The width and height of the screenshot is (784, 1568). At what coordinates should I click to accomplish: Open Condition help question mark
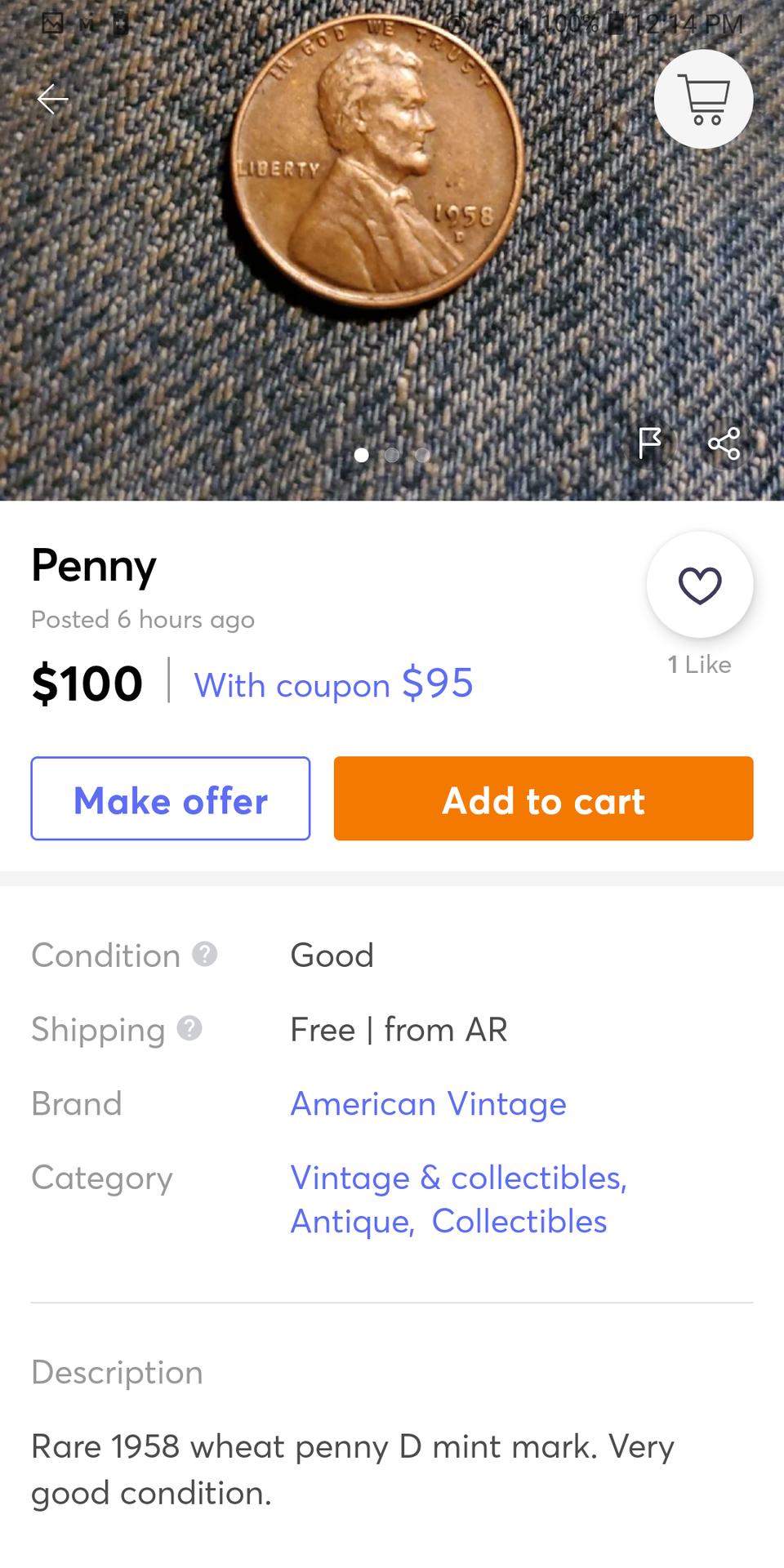[x=205, y=954]
